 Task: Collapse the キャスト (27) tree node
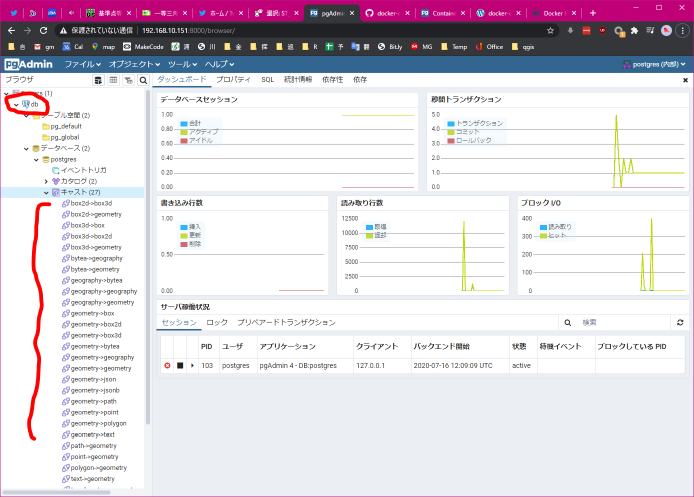pos(46,192)
